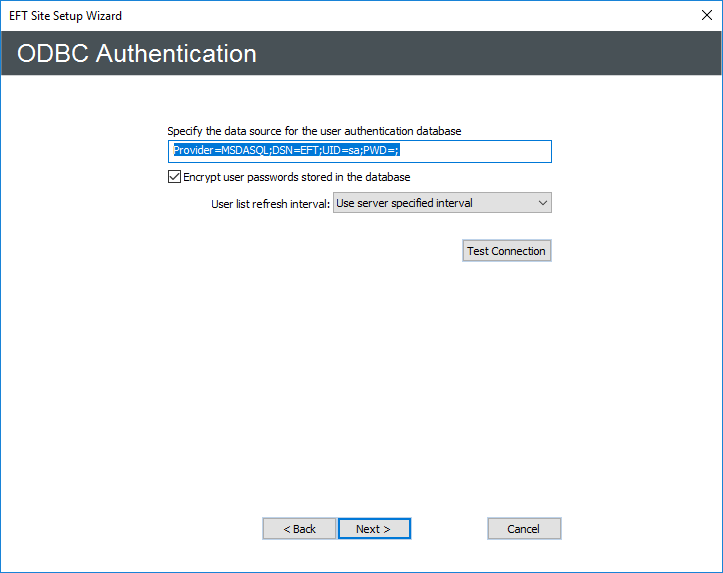Image resolution: width=723 pixels, height=573 pixels.
Task: Click inside the data source connection string field
Action: tap(359, 151)
